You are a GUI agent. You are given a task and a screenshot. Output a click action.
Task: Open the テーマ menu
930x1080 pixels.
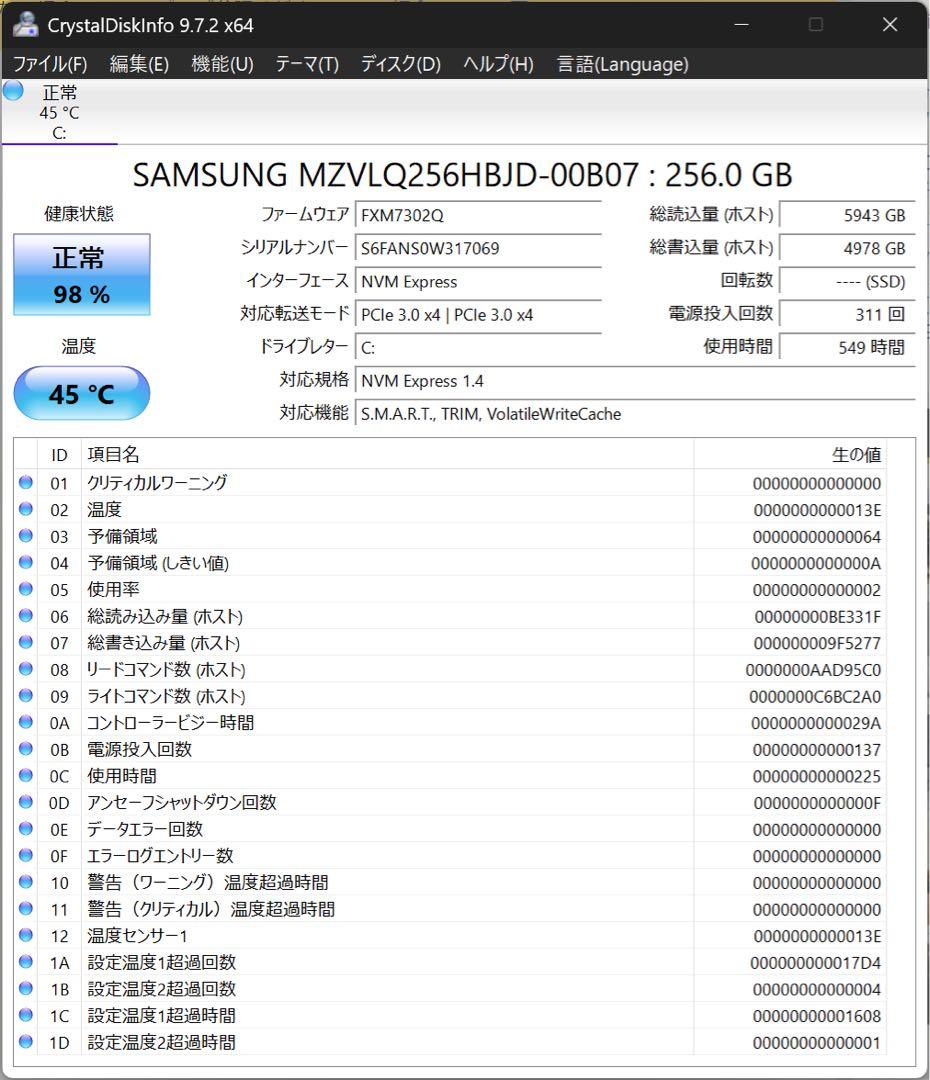(x=304, y=64)
